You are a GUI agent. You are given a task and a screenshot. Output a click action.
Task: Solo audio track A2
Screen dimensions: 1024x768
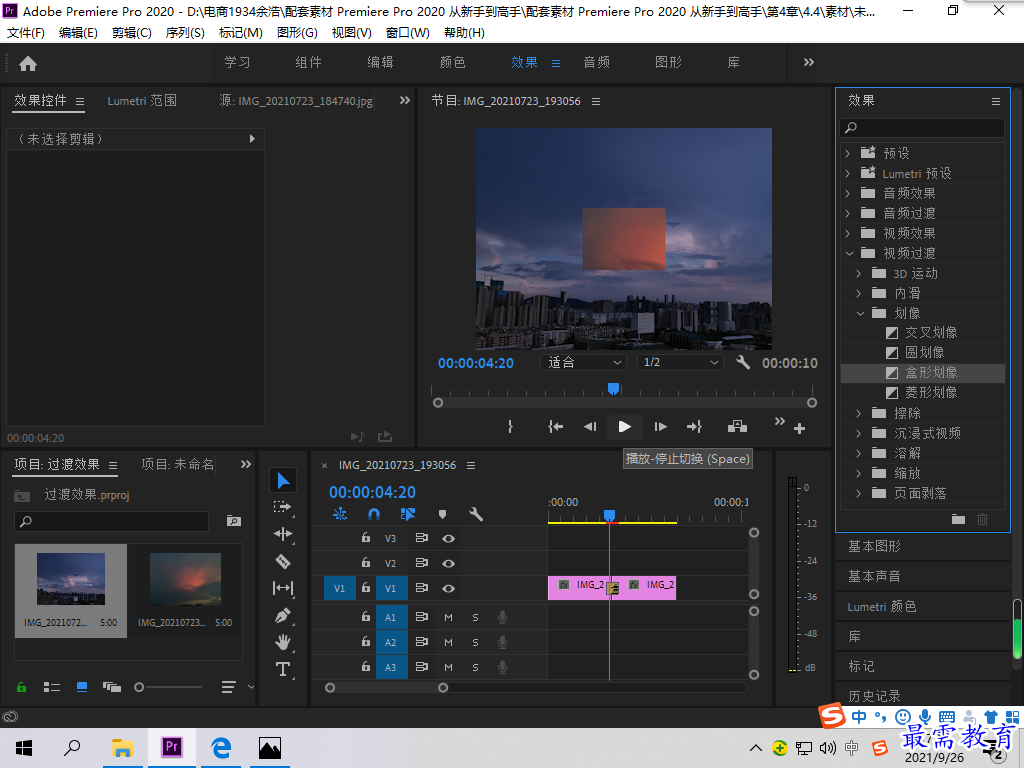tap(475, 643)
